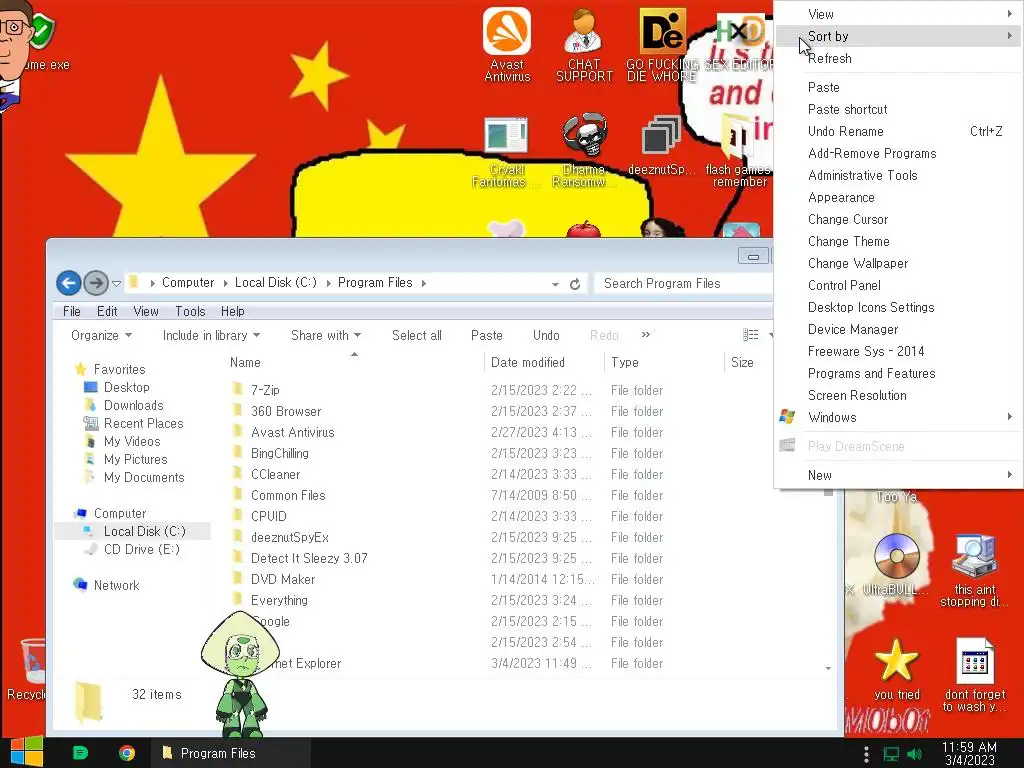
Task: Open the Organize dropdown
Action: point(101,335)
